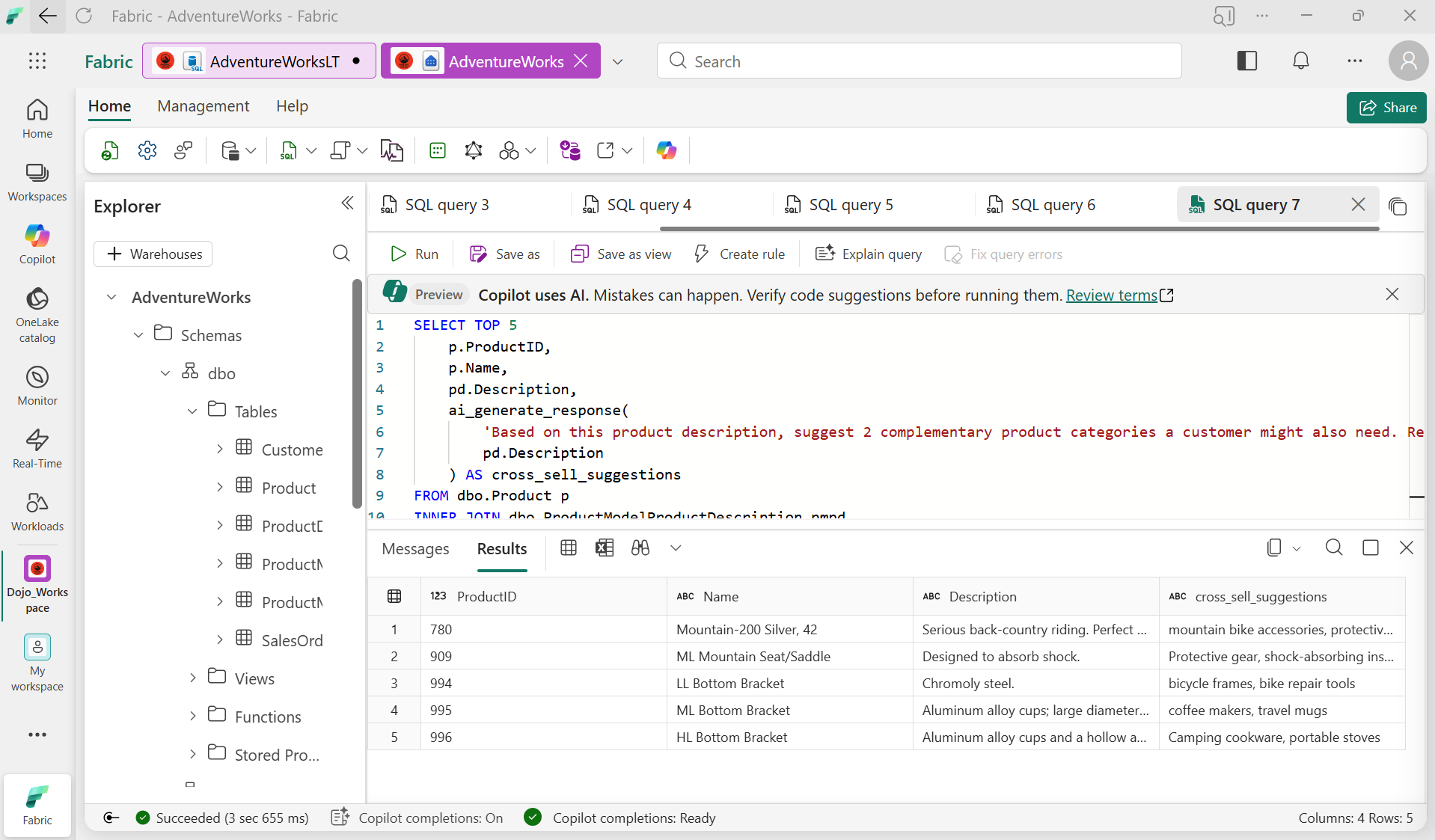Toggle the side panel layout icon
1435x840 pixels.
pyautogui.click(x=1247, y=61)
